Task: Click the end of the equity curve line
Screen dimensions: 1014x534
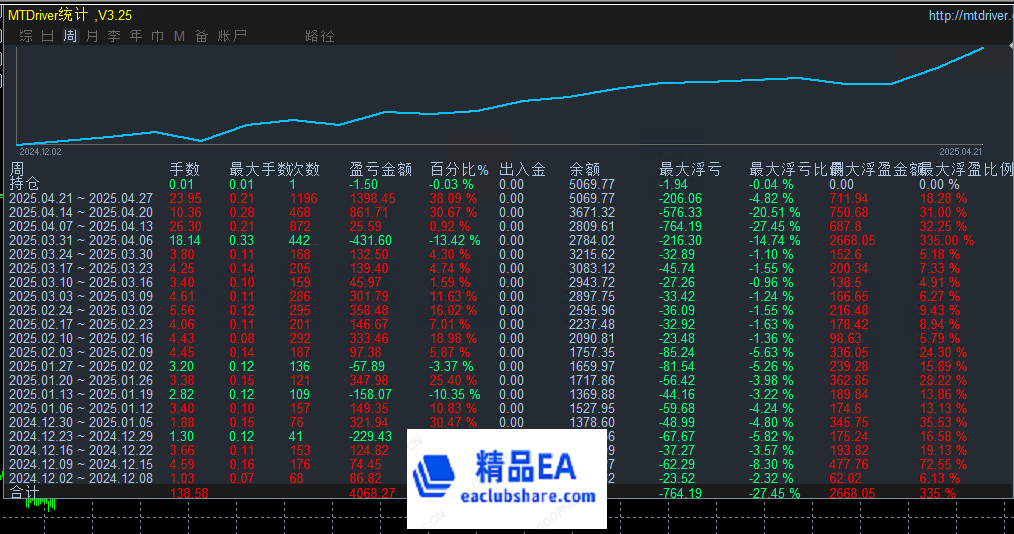Action: coord(983,47)
